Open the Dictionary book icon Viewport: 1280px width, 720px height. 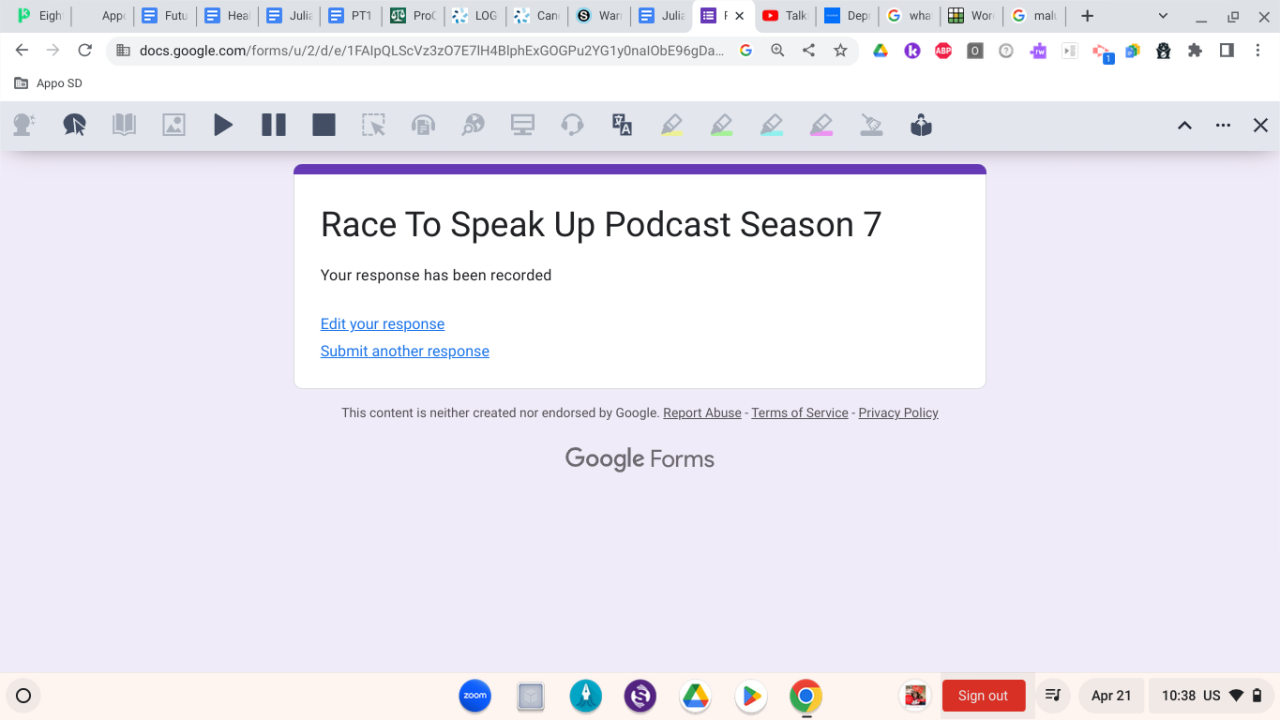point(124,125)
